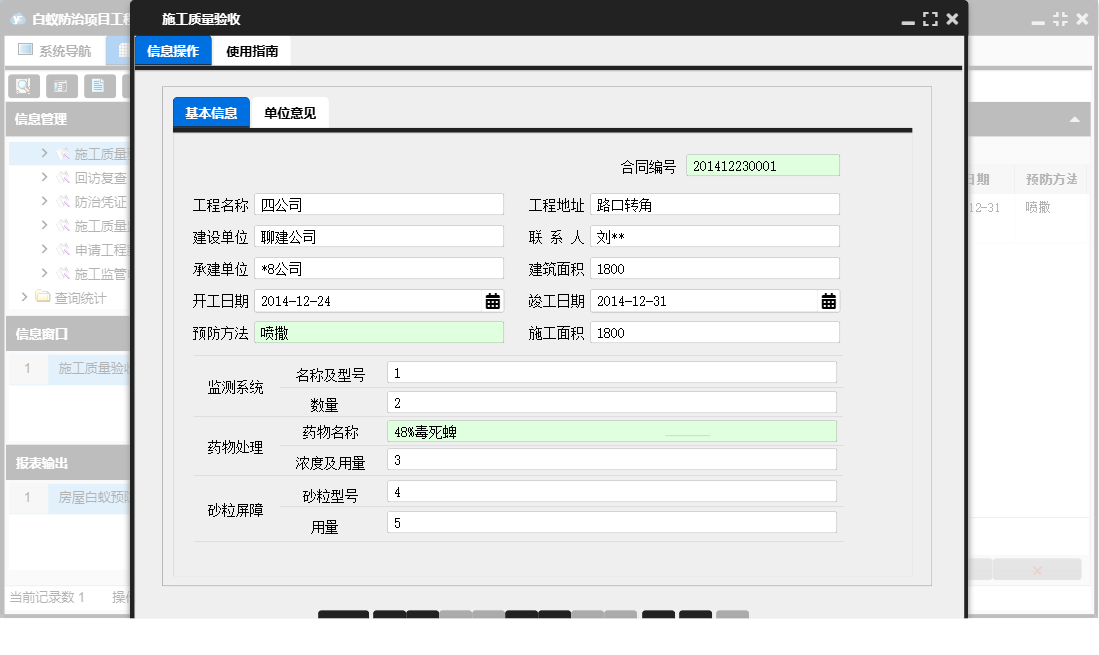
Task: Collapse the right panel using the up arrow
Action: [x=1074, y=120]
